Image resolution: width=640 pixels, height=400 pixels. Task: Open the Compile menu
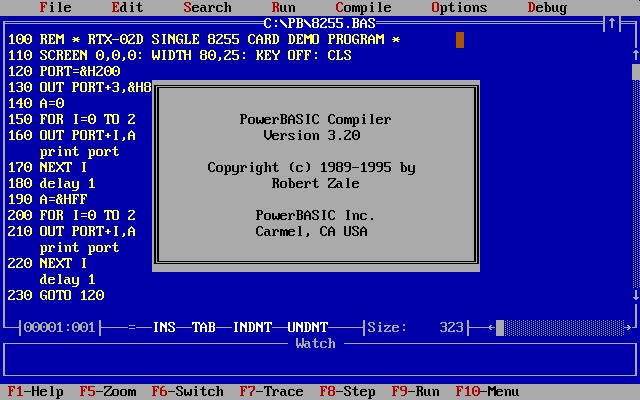click(x=363, y=7)
